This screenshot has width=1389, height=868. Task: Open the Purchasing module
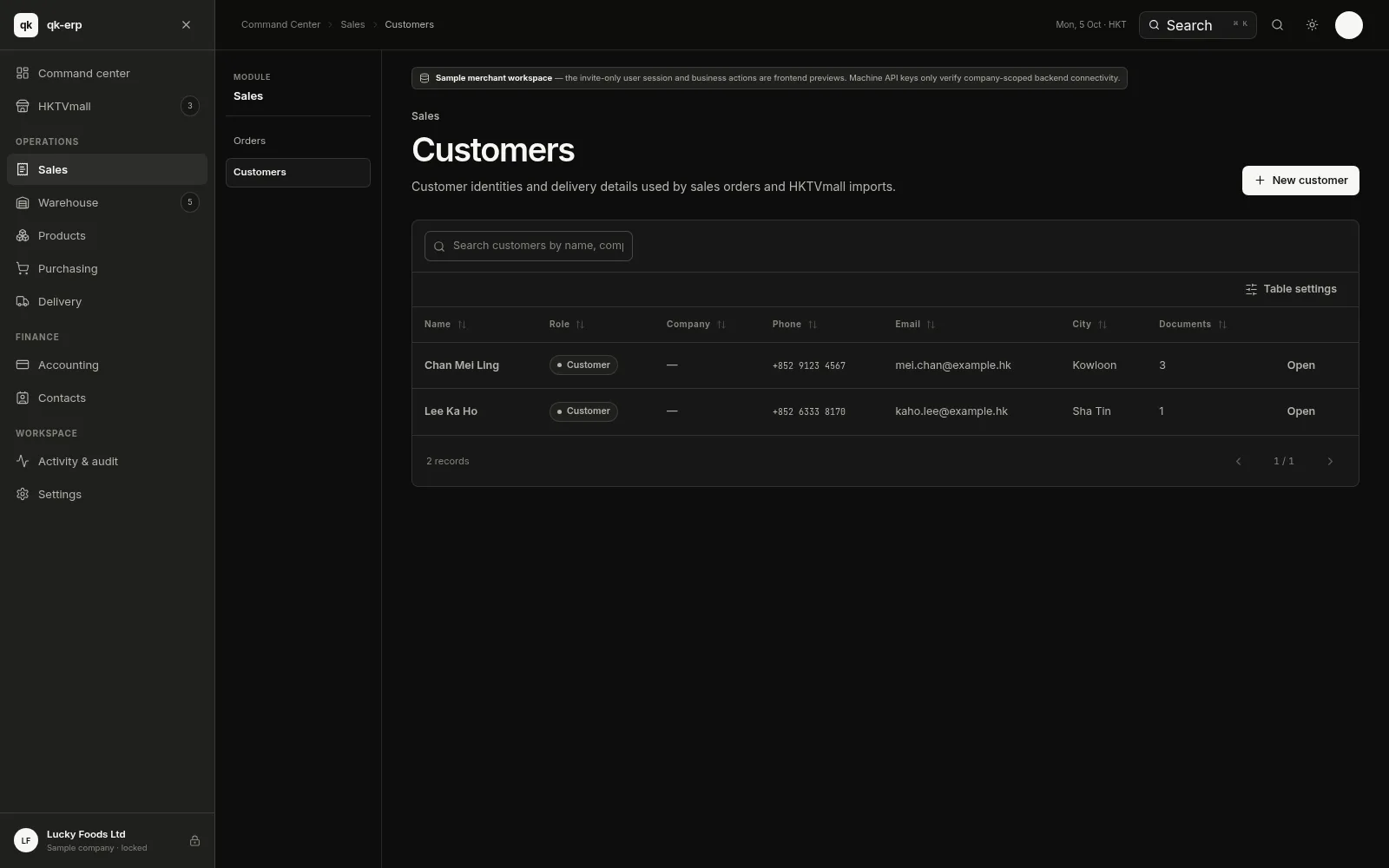(107, 268)
